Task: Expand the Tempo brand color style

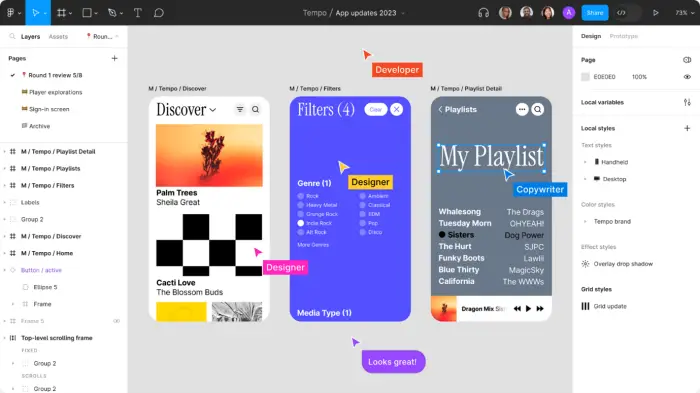Action: [x=585, y=222]
